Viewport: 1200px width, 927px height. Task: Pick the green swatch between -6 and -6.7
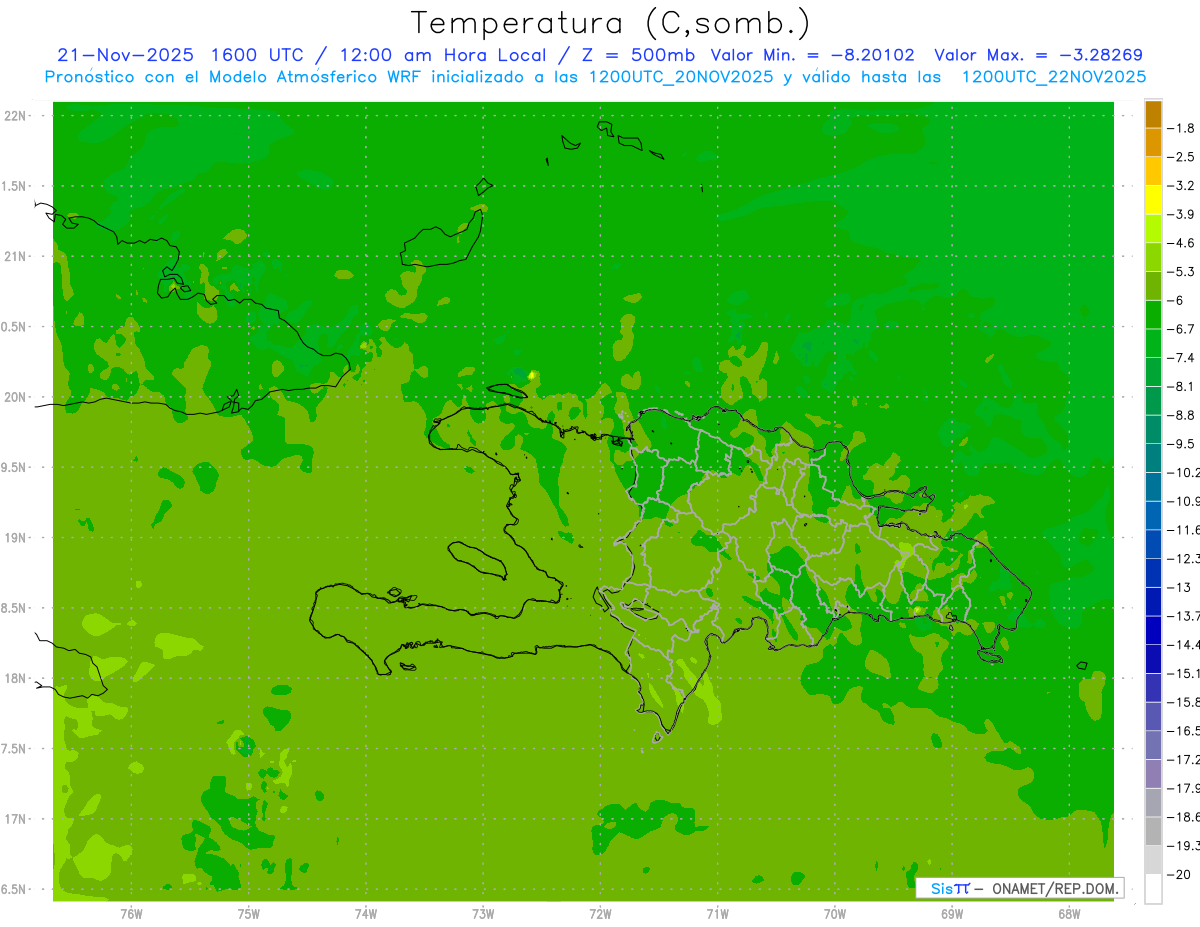coord(1153,314)
